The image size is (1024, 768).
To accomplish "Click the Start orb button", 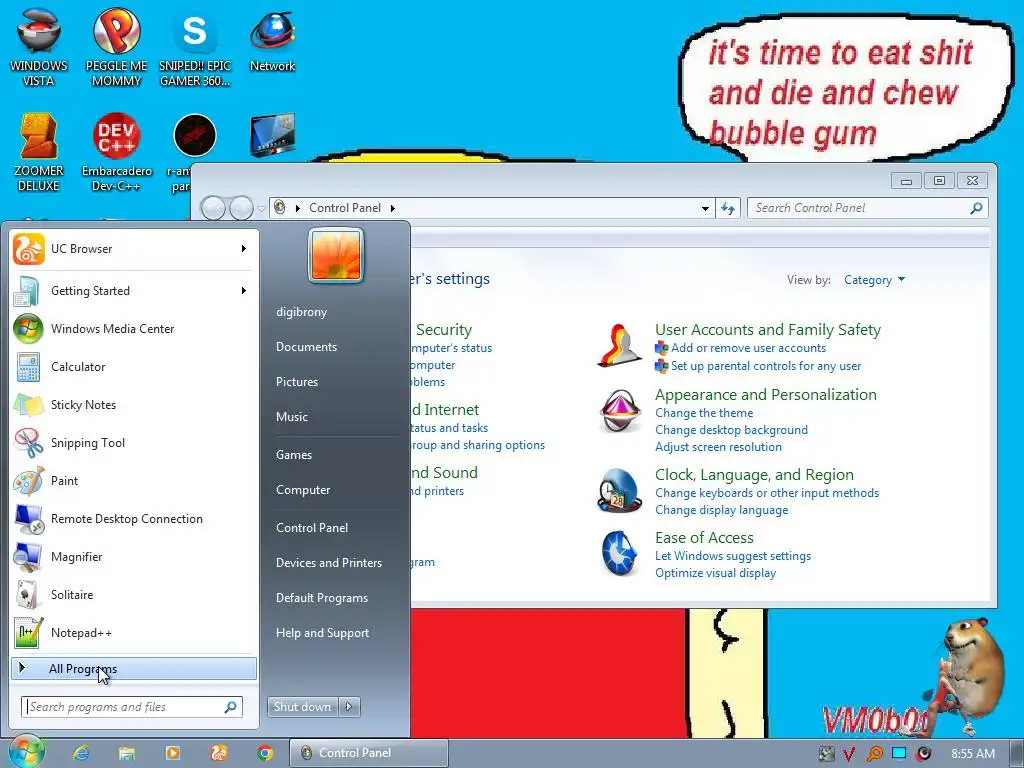I will coord(25,752).
